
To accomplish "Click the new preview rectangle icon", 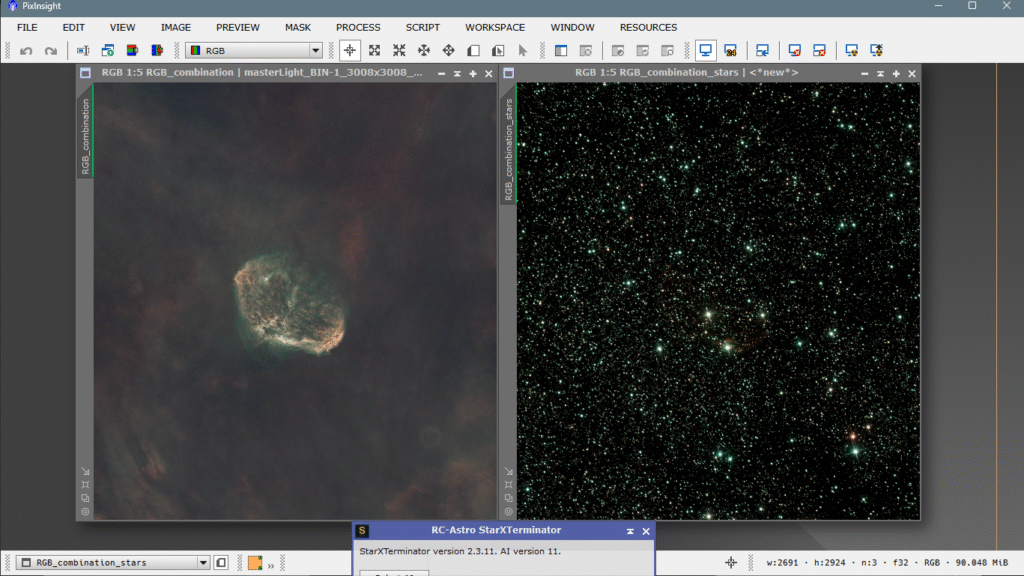I will (x=473, y=50).
